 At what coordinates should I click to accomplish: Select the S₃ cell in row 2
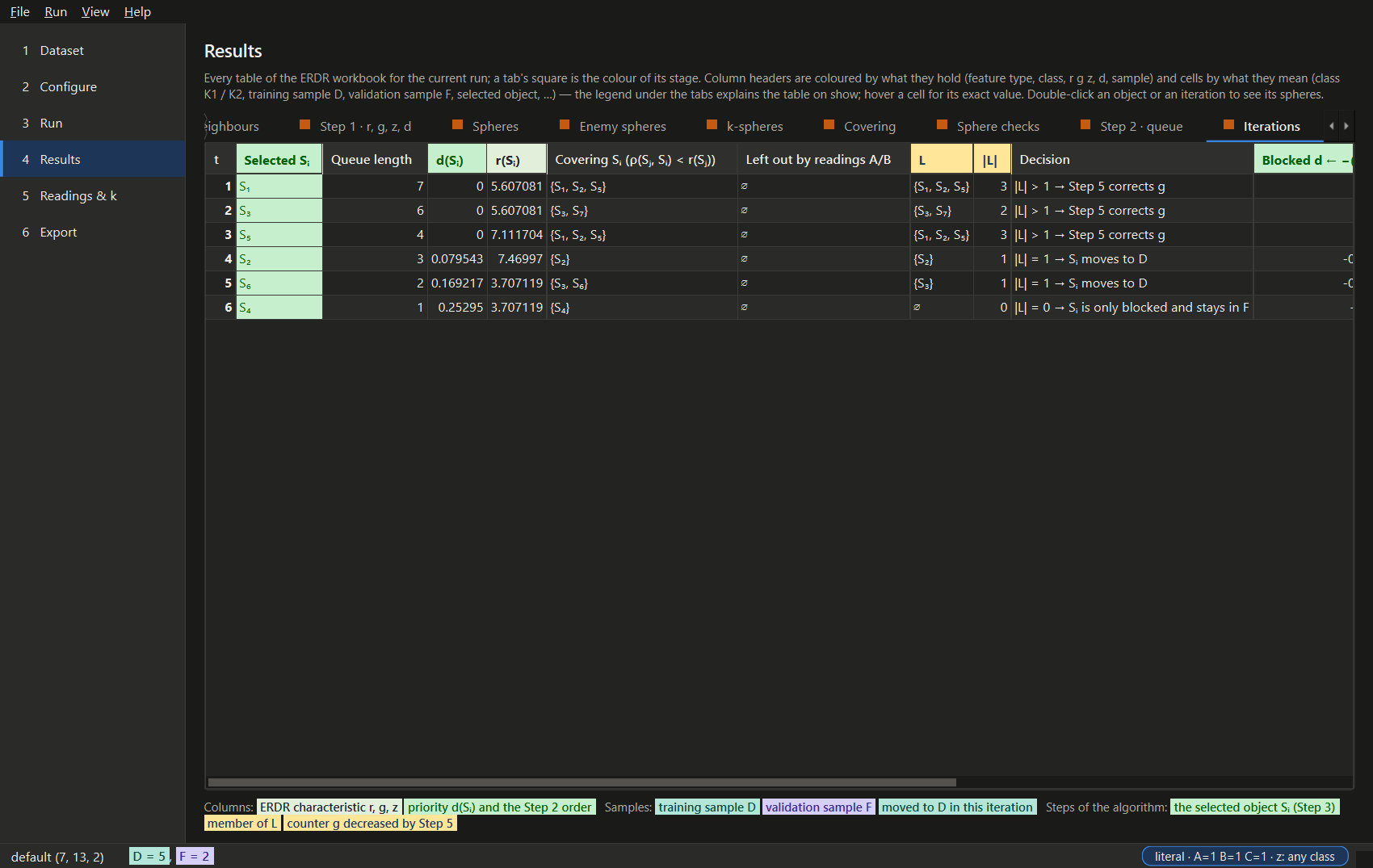279,211
